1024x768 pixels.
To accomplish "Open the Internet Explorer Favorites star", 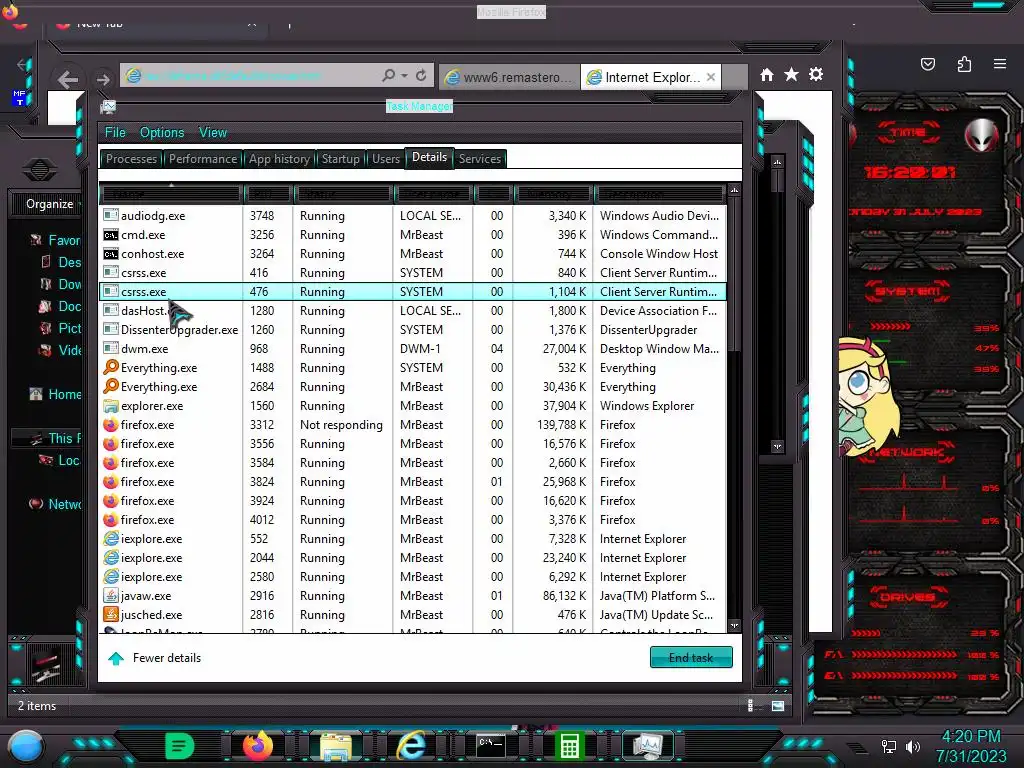I will (x=792, y=74).
